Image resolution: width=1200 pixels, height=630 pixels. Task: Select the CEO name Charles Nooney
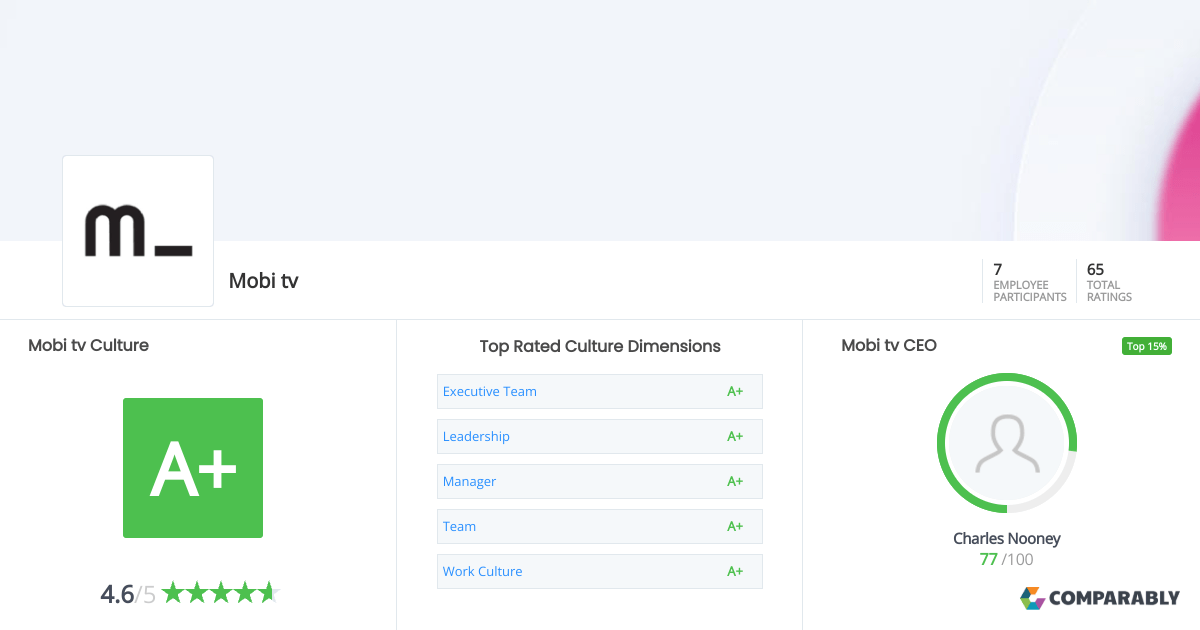tap(1007, 538)
